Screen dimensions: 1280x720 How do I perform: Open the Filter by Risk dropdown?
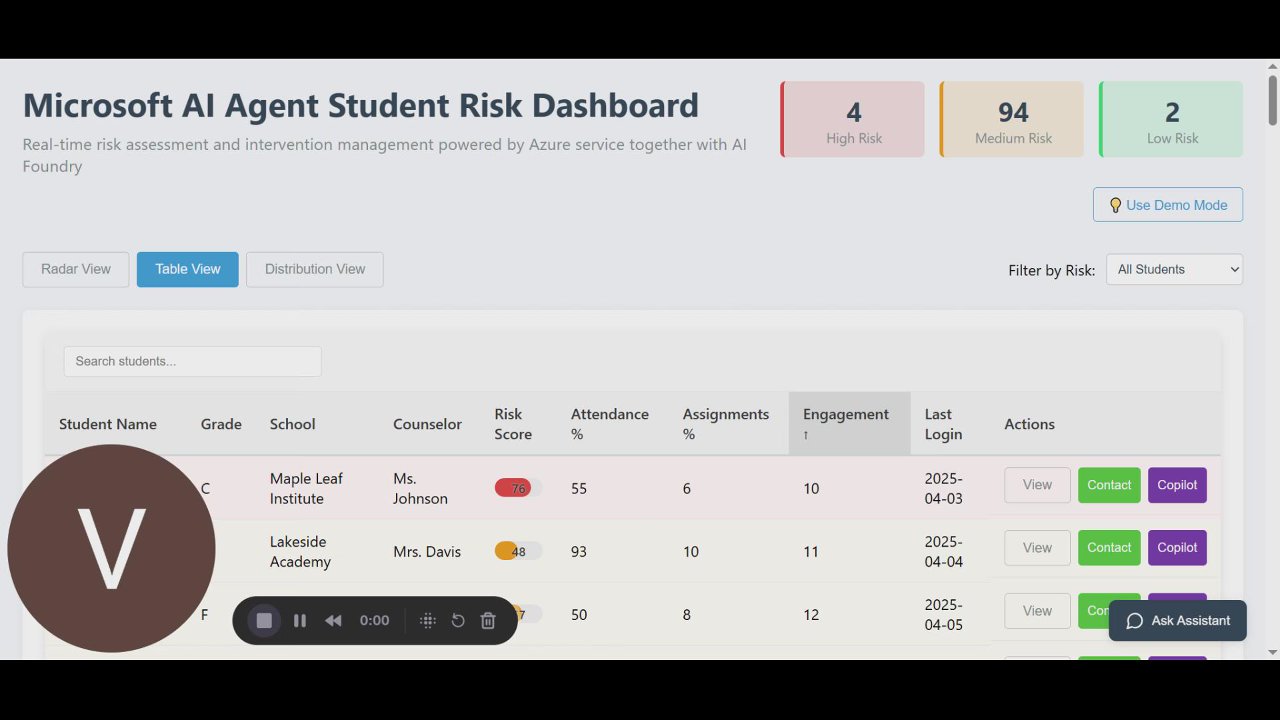pyautogui.click(x=1174, y=269)
